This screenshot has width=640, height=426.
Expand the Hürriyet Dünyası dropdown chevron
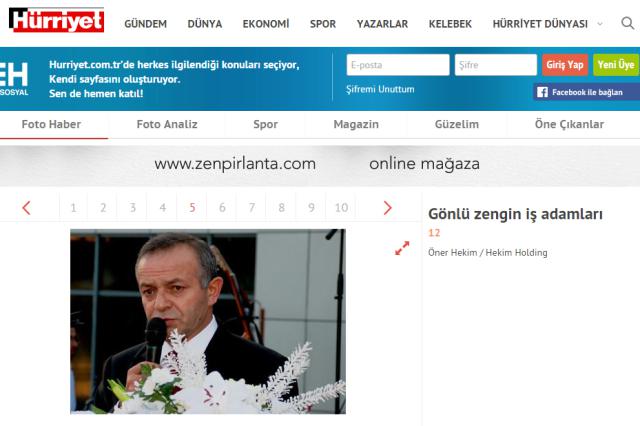[600, 24]
